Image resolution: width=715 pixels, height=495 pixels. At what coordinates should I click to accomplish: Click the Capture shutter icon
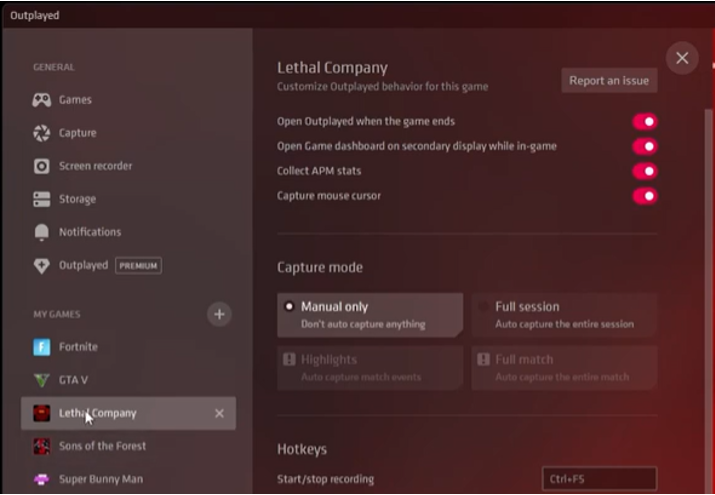pyautogui.click(x=41, y=133)
